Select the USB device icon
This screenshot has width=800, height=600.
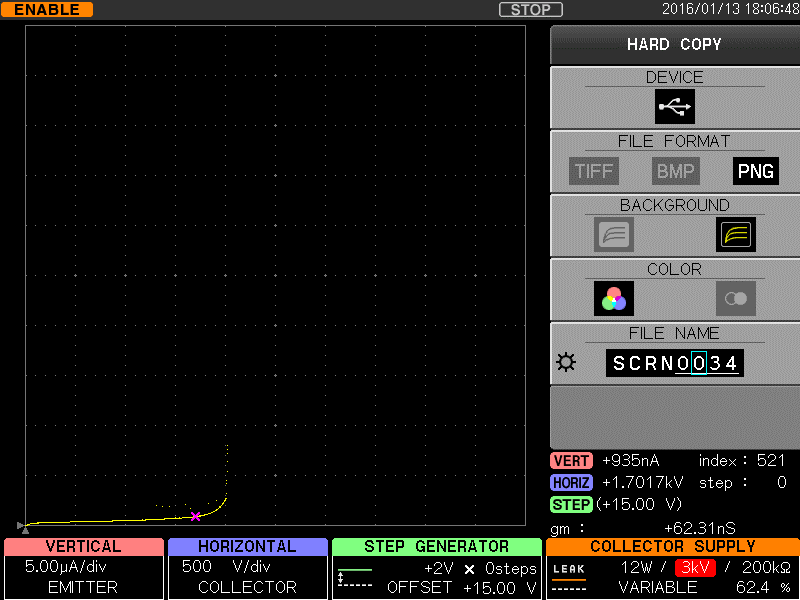point(674,107)
